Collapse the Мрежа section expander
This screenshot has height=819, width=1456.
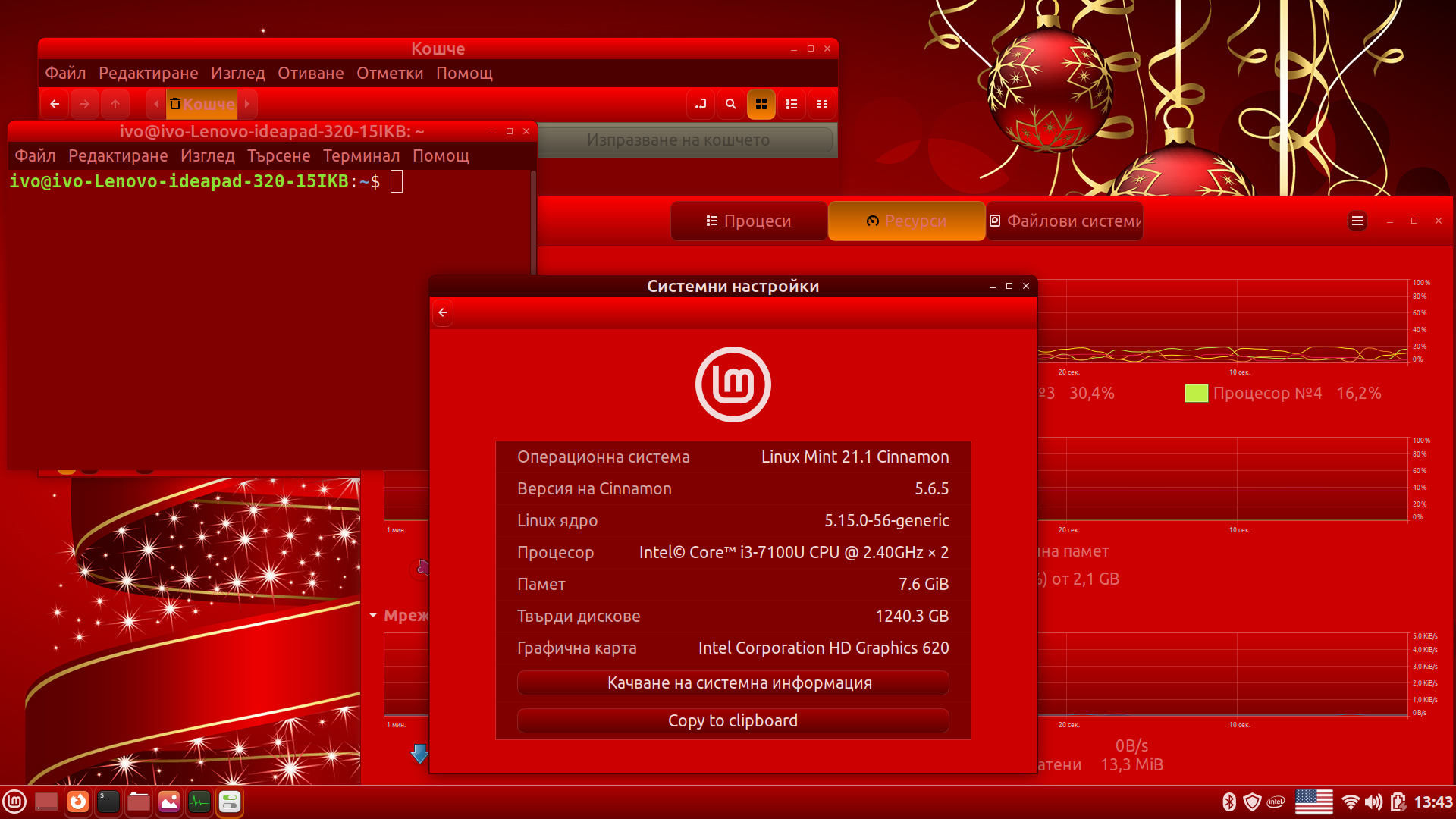373,615
